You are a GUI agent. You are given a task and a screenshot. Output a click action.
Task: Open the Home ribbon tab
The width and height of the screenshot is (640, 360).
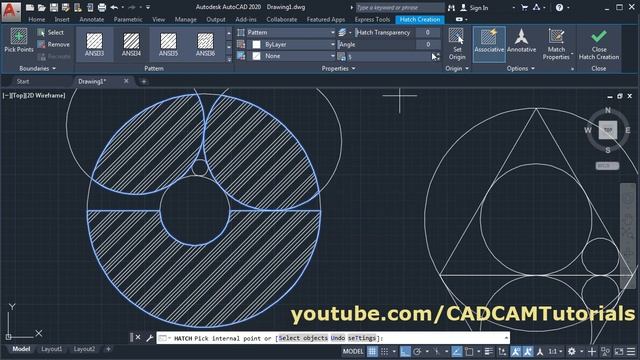[37, 19]
